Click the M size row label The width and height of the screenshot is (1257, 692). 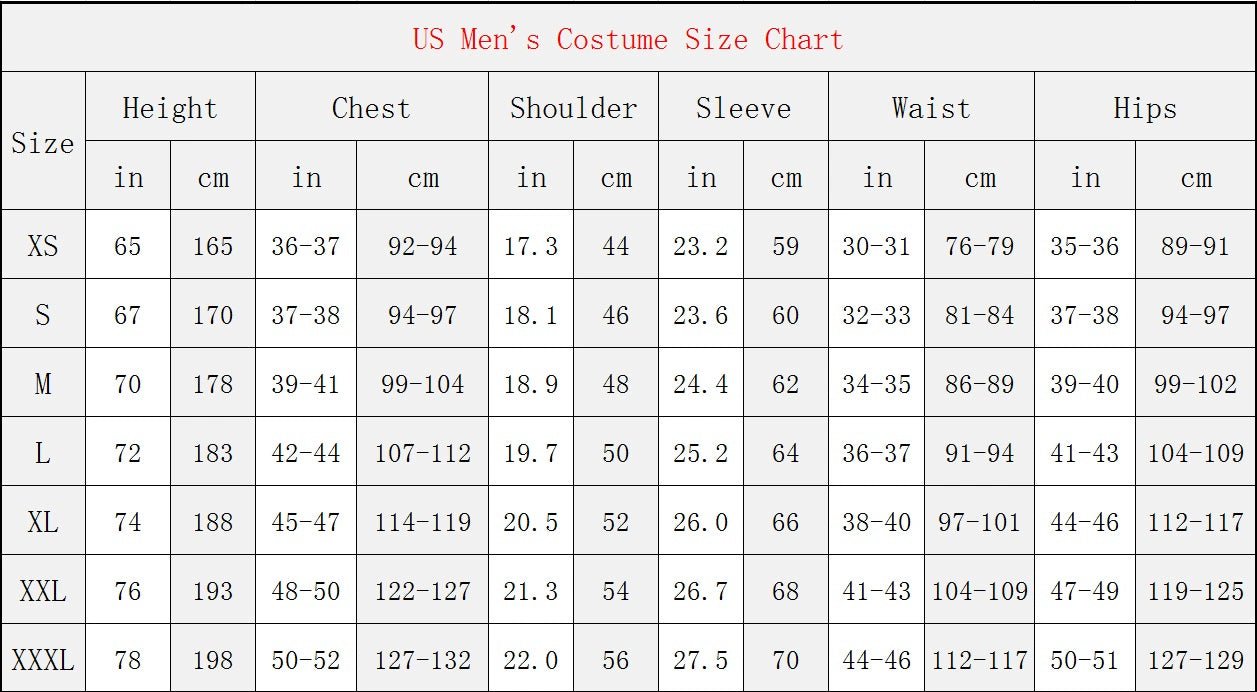click(x=43, y=384)
